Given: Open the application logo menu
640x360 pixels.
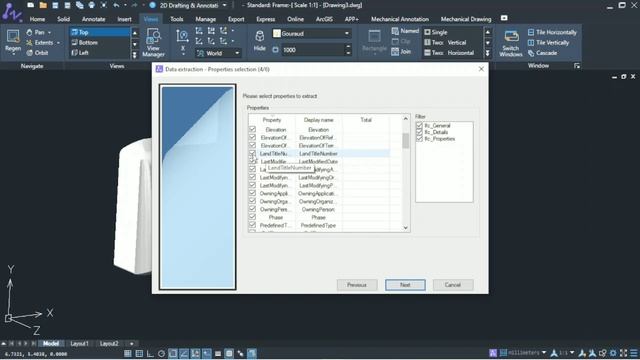Looking at the screenshot, I should click(x=11, y=11).
